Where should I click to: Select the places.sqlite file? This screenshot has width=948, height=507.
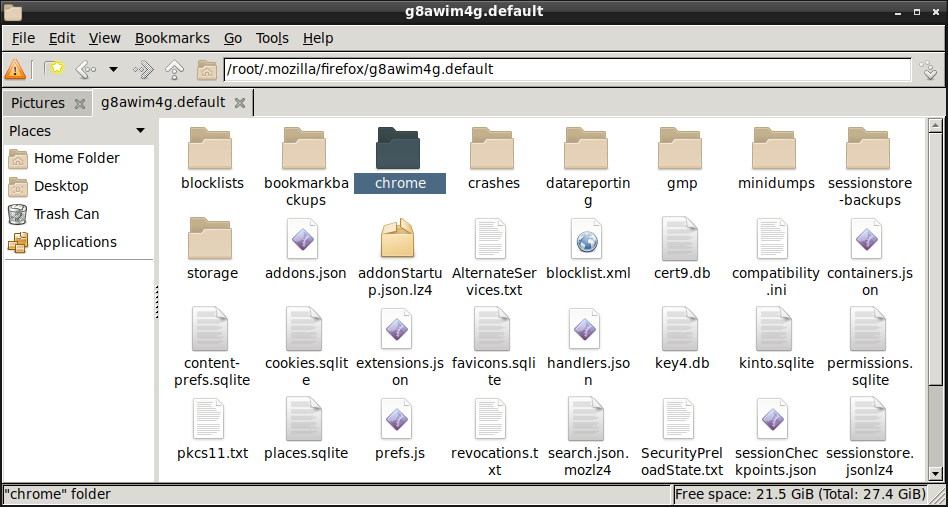coord(306,429)
